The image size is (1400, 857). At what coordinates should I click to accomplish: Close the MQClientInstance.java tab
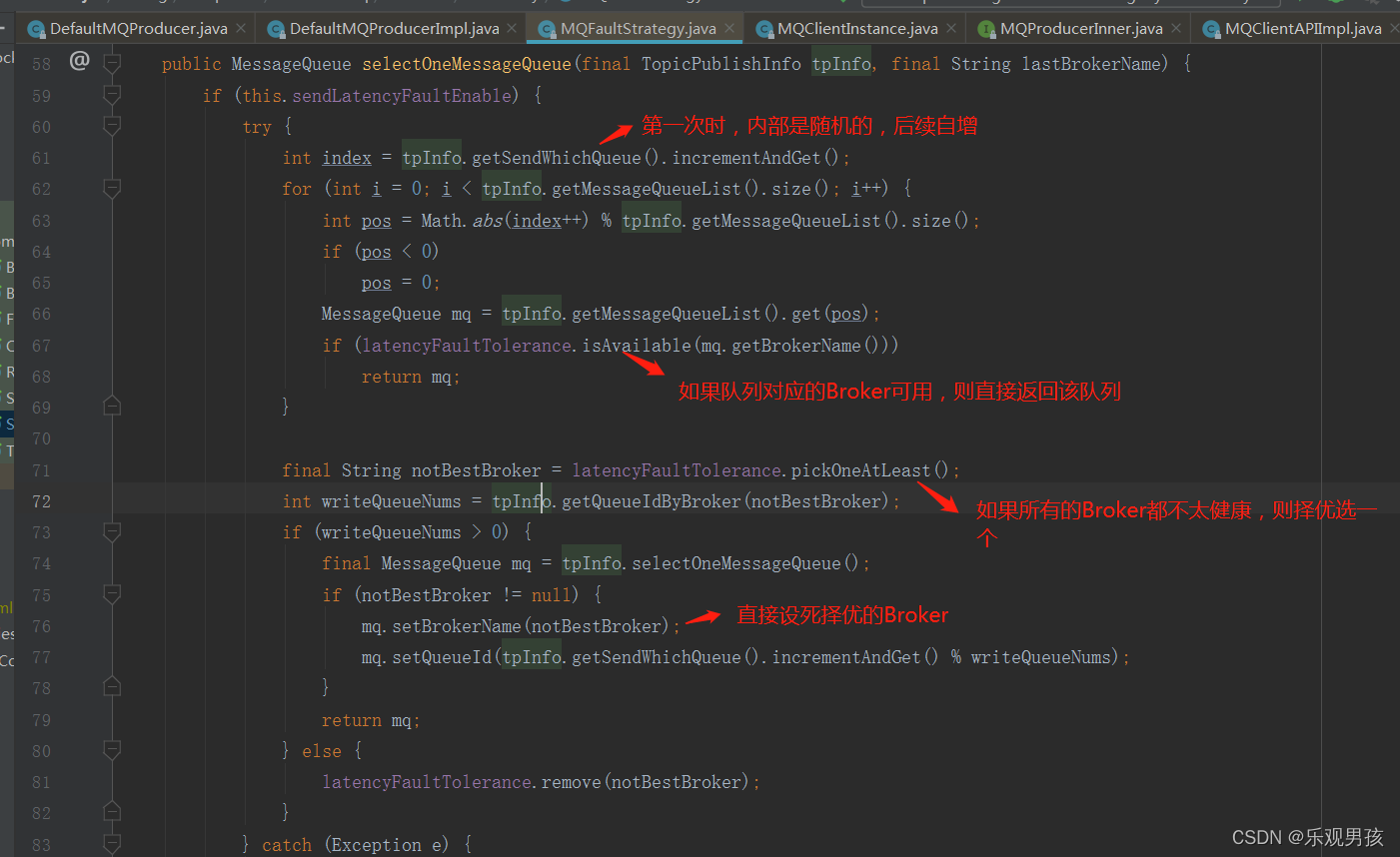950,28
